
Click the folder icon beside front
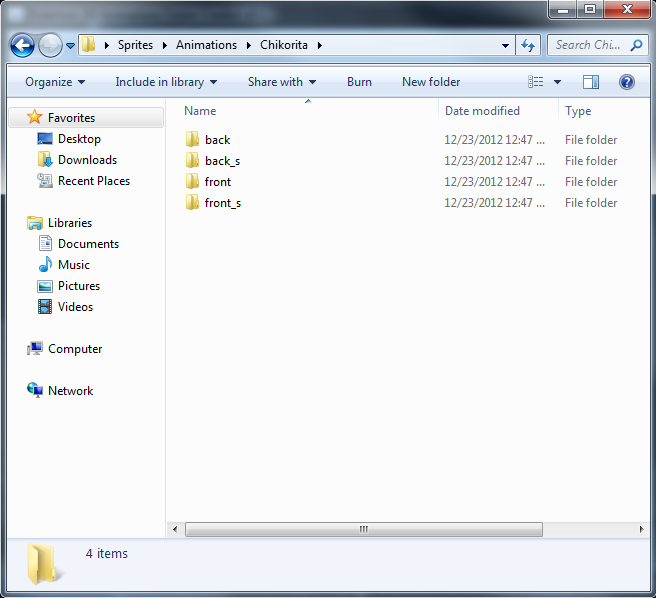click(192, 181)
